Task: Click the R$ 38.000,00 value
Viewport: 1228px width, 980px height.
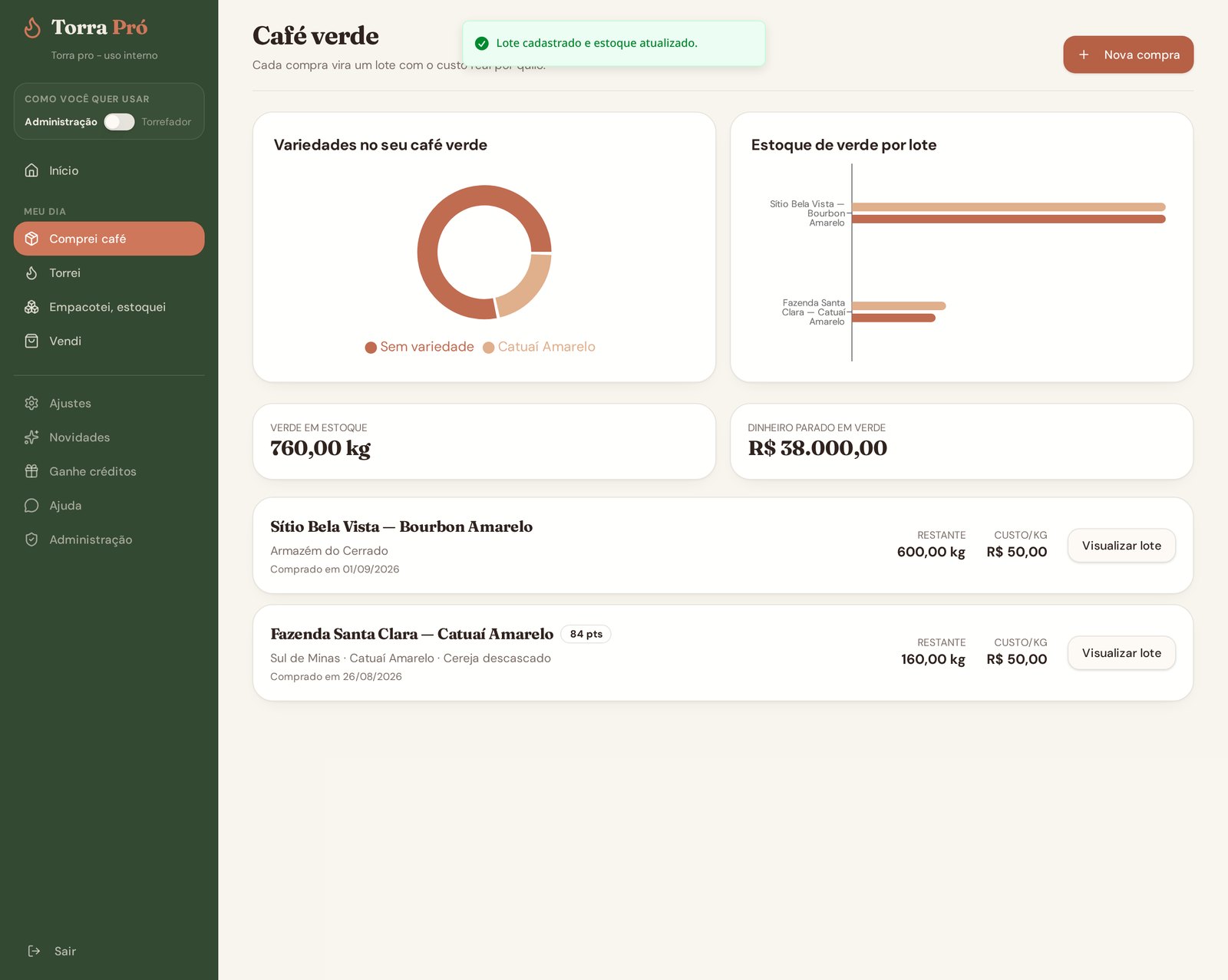Action: coord(817,448)
